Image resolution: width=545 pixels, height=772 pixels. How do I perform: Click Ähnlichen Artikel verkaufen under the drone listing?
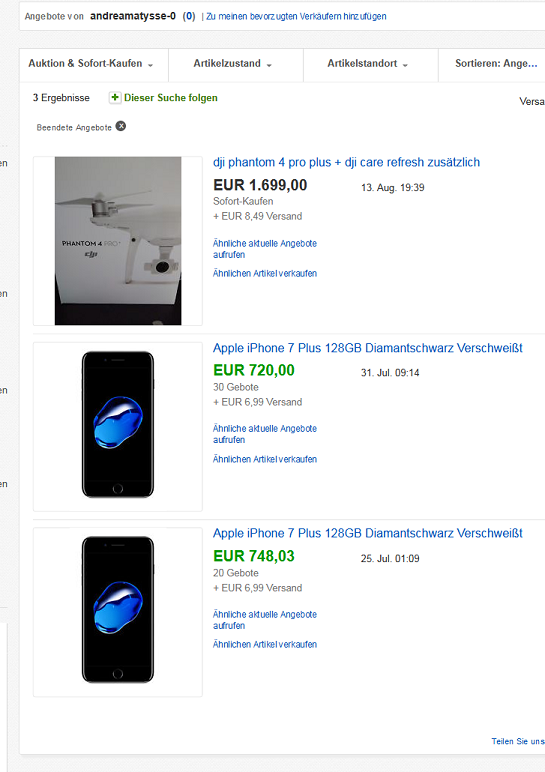(265, 273)
